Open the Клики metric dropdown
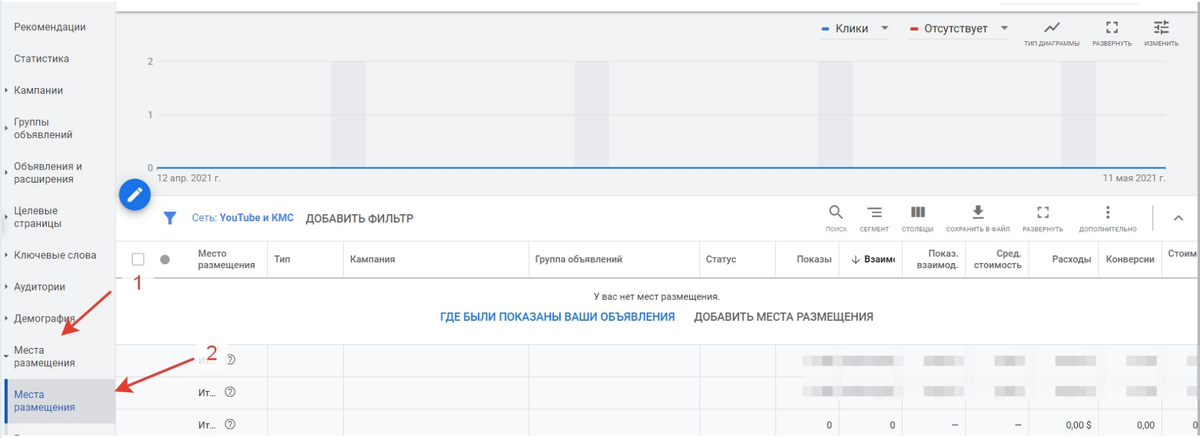1200x438 pixels. pyautogui.click(x=856, y=28)
